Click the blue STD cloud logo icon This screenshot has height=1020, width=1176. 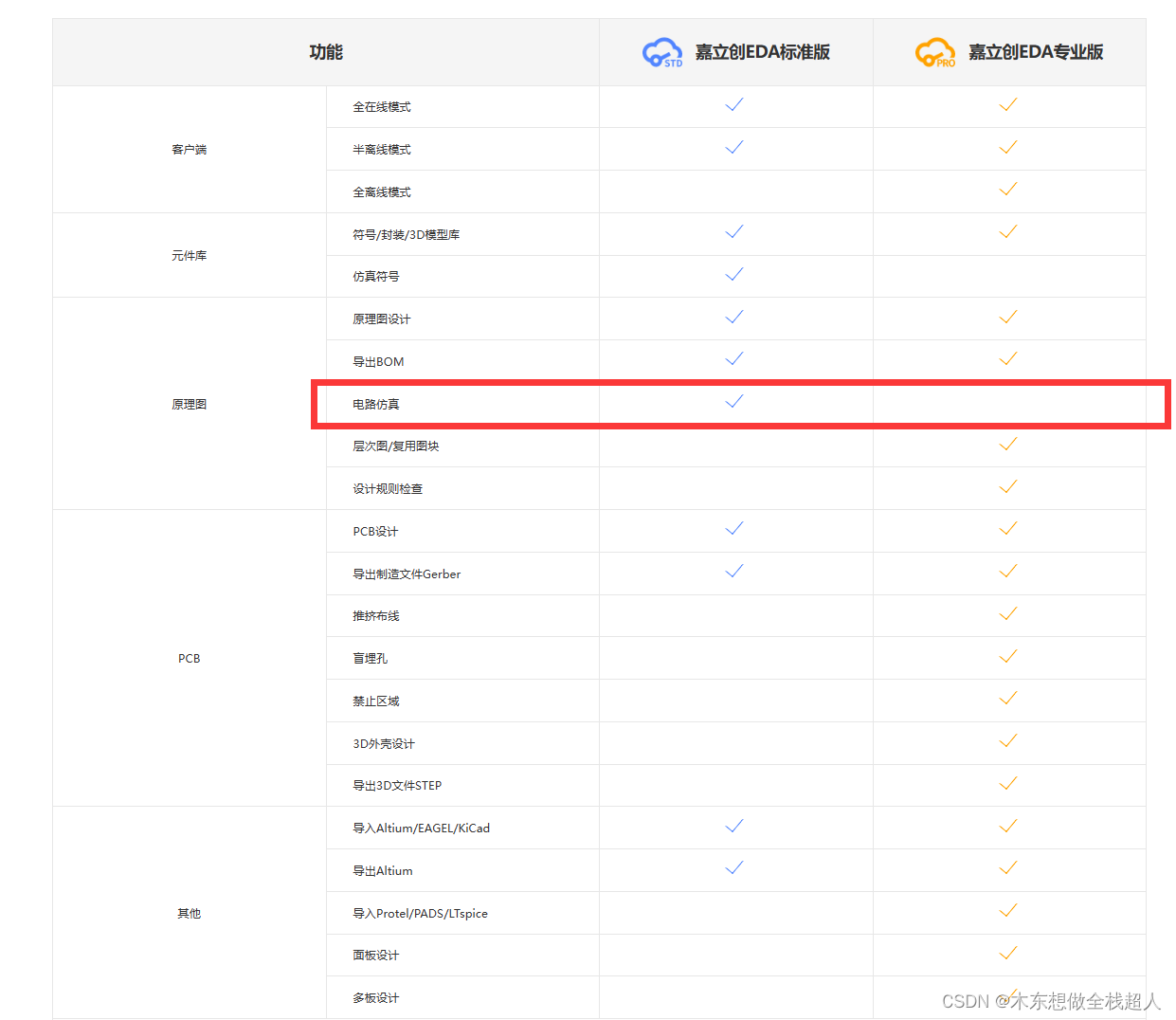click(661, 53)
